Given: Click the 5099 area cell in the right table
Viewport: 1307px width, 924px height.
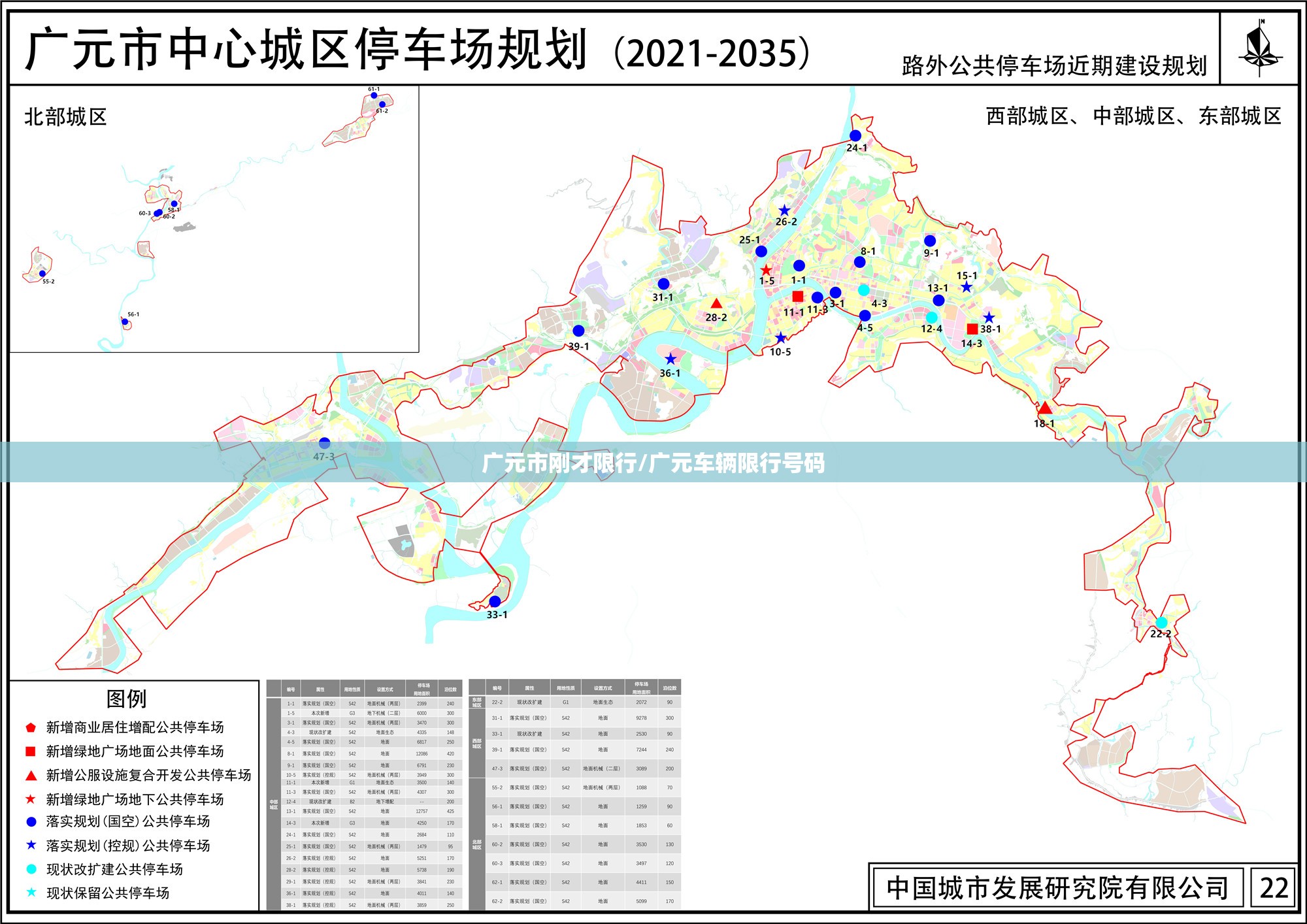Looking at the screenshot, I should (642, 901).
